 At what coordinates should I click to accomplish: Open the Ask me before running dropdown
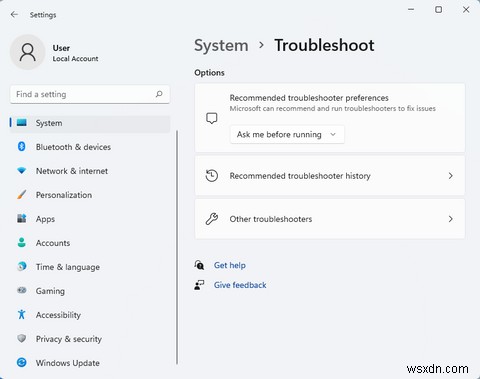[x=287, y=134]
